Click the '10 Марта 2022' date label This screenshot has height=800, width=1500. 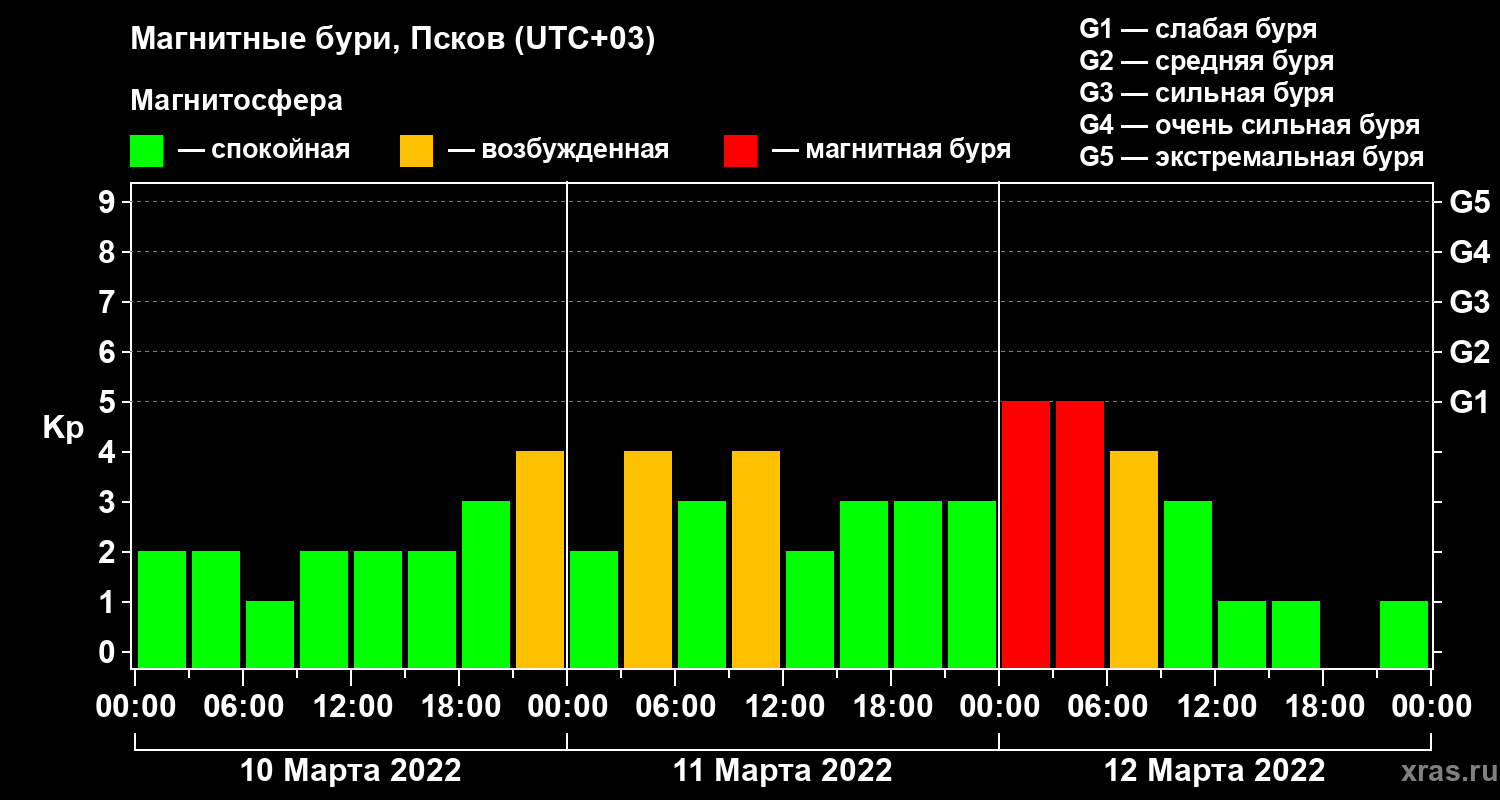pos(351,771)
